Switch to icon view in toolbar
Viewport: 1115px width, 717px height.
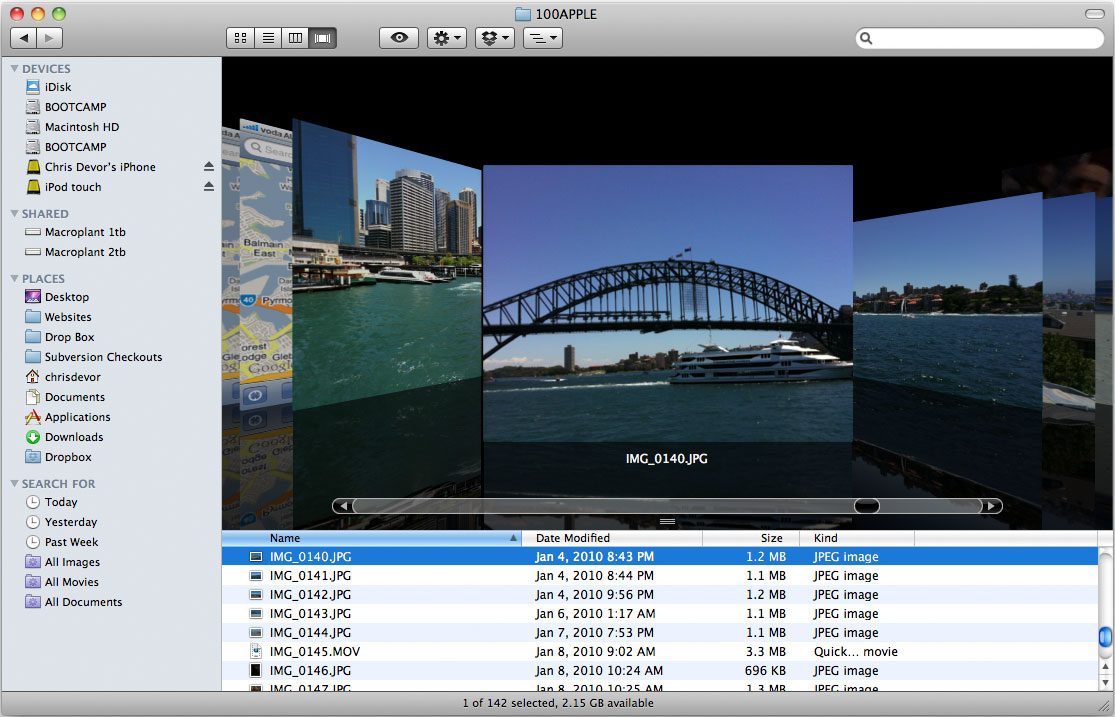[x=240, y=38]
